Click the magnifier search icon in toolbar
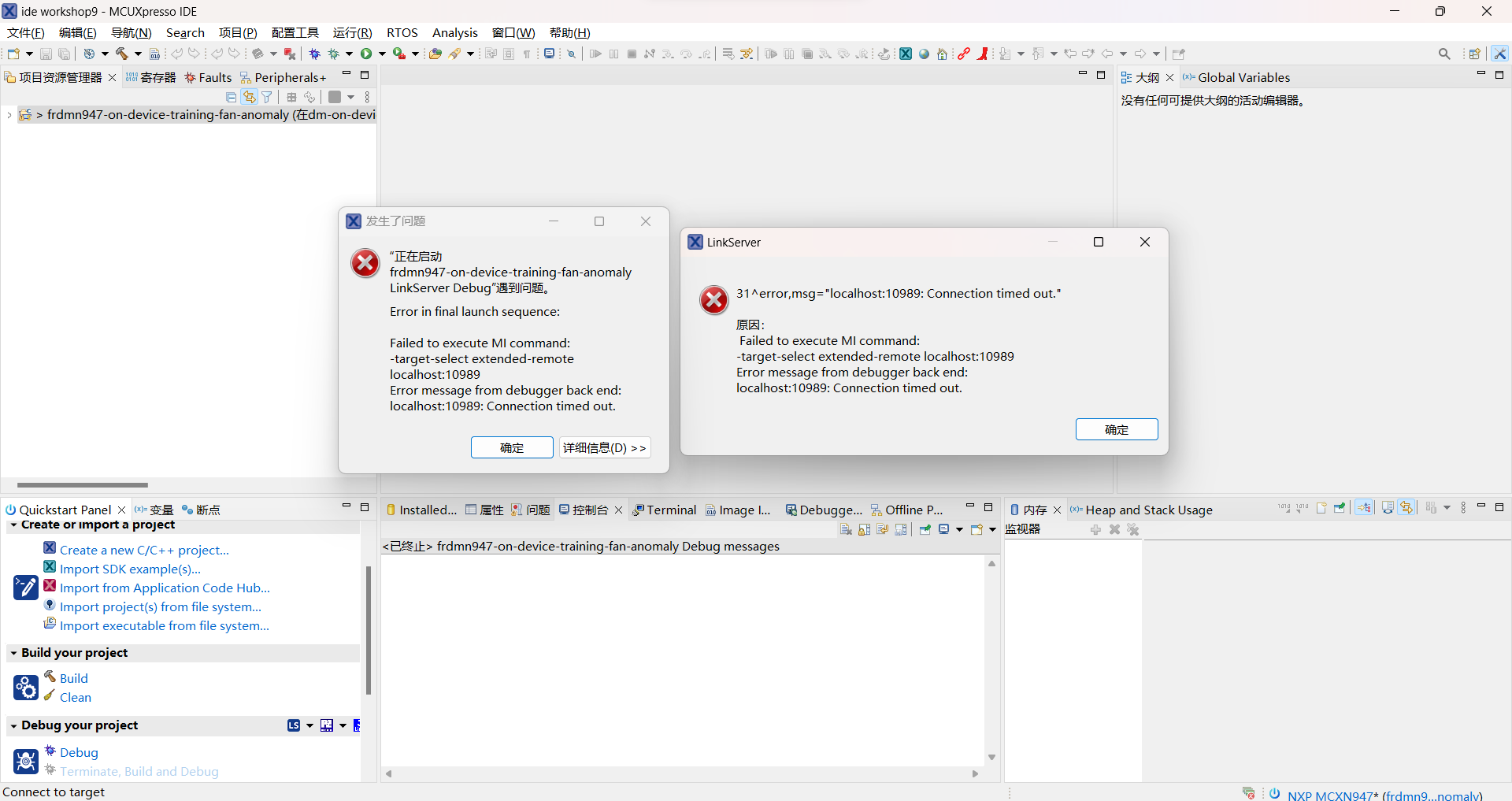This screenshot has height=801, width=1512. (1444, 54)
